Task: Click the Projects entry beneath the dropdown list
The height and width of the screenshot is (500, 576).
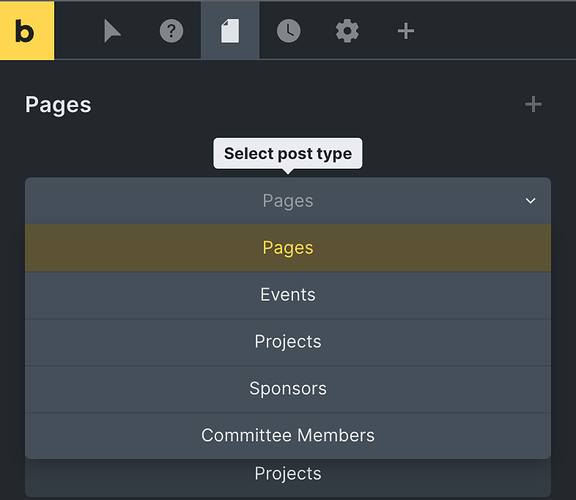Action: click(x=288, y=474)
